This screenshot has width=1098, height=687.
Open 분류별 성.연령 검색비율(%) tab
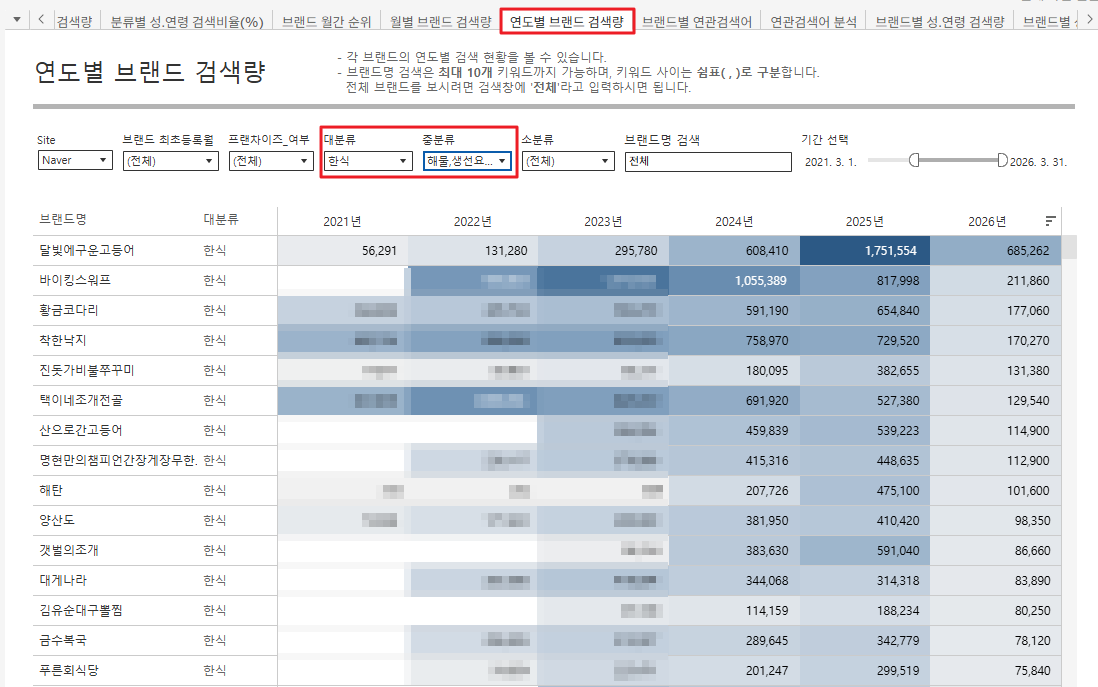(186, 21)
